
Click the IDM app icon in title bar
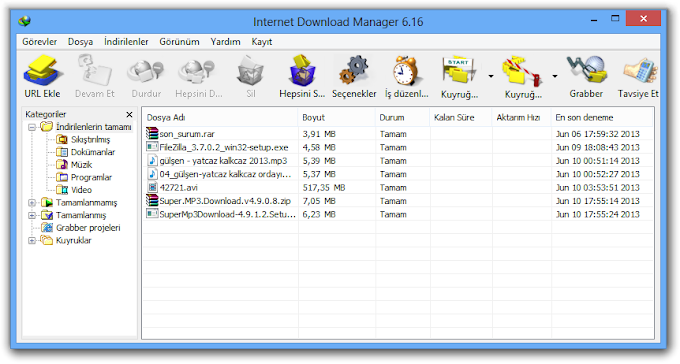[x=25, y=21]
